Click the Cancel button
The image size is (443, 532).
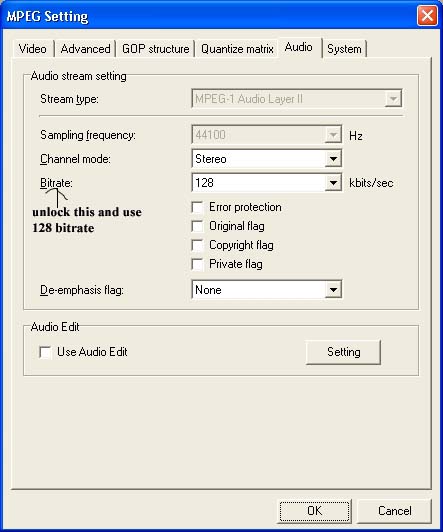[394, 511]
